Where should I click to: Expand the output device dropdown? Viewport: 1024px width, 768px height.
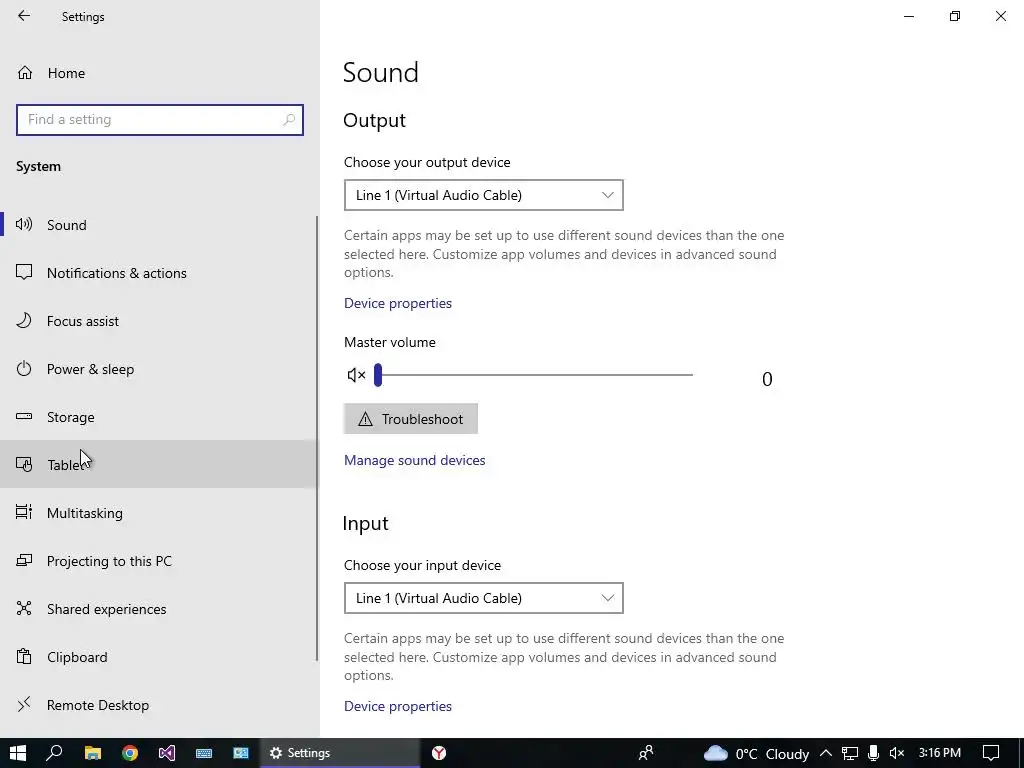click(x=483, y=195)
